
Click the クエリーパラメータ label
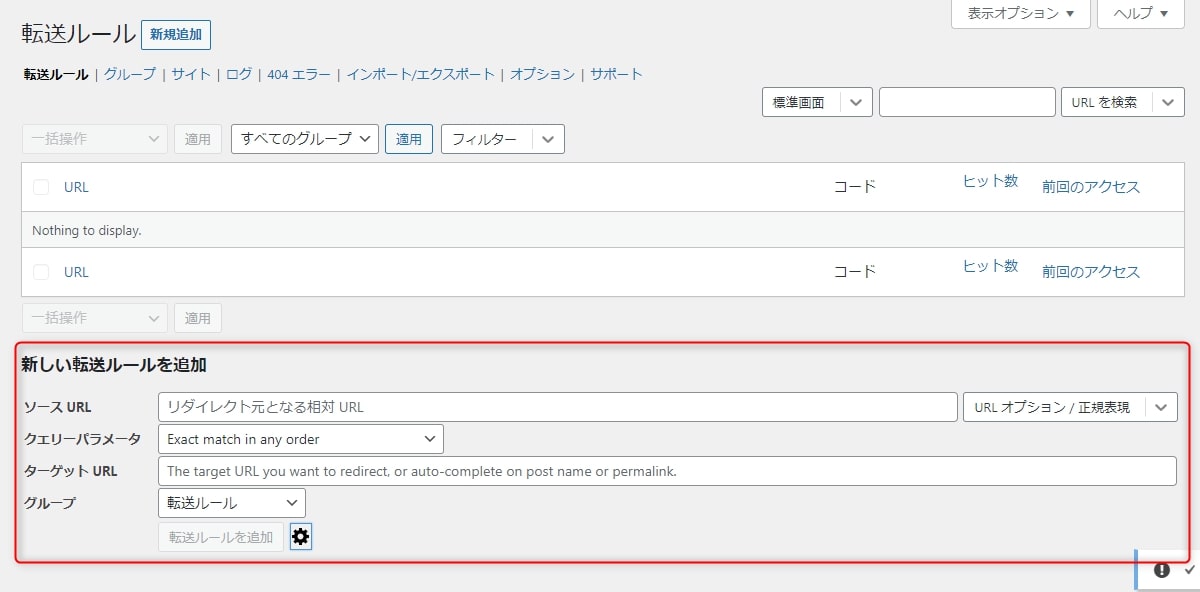coord(82,439)
